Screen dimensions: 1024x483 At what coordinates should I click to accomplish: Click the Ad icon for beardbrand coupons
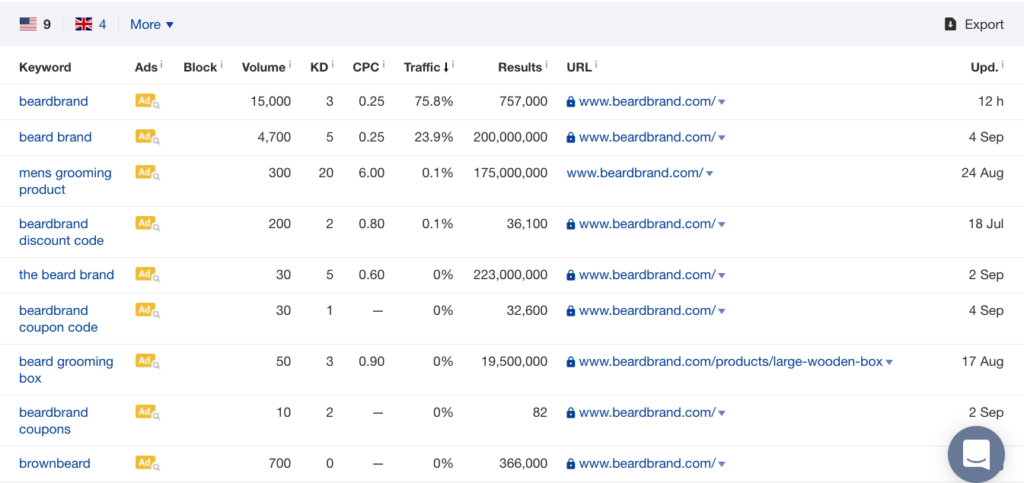[x=147, y=412]
